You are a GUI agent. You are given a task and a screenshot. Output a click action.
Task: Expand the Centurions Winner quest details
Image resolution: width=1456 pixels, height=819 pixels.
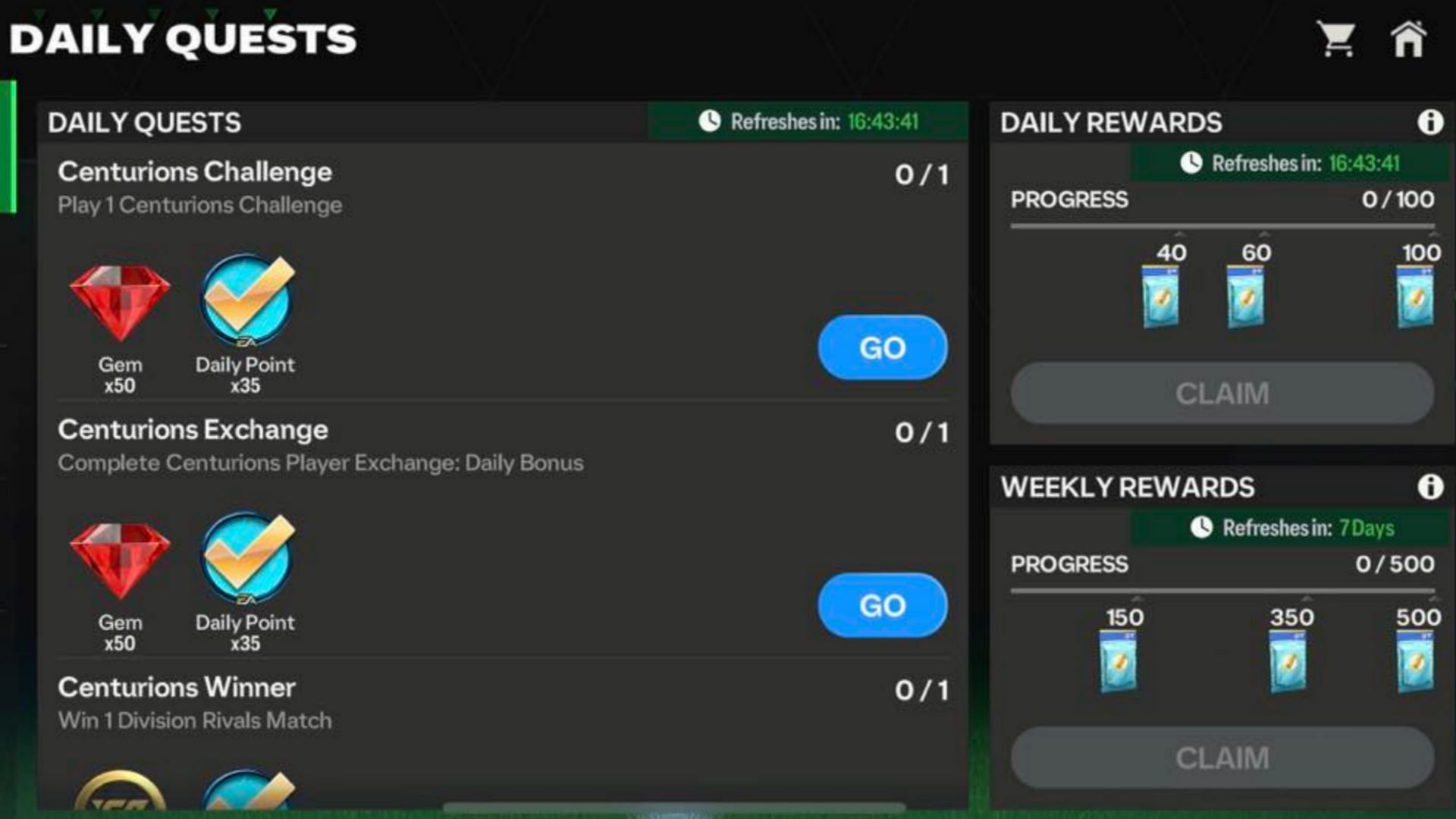pos(500,700)
